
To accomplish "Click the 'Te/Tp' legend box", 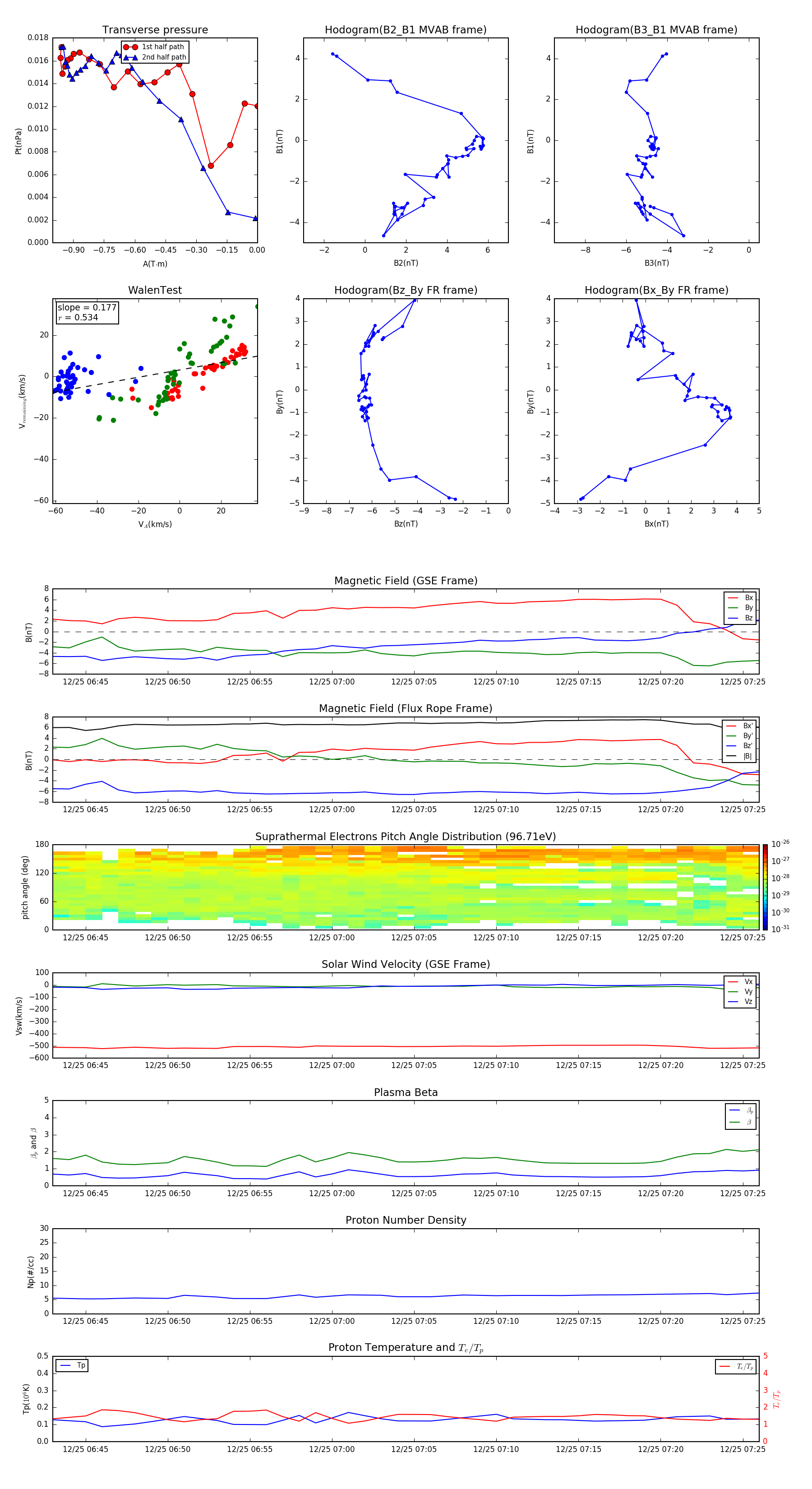I will click(x=736, y=1366).
